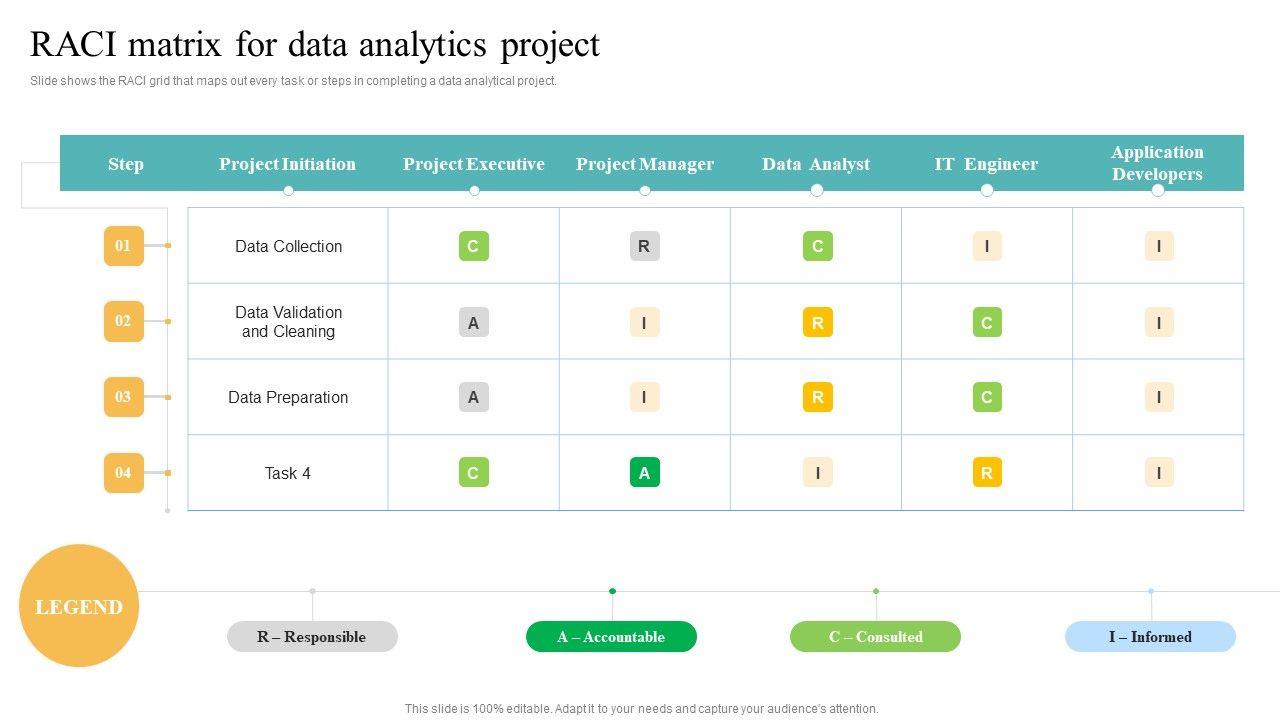
Task: Click the A – Accountable legend pill
Action: point(611,637)
